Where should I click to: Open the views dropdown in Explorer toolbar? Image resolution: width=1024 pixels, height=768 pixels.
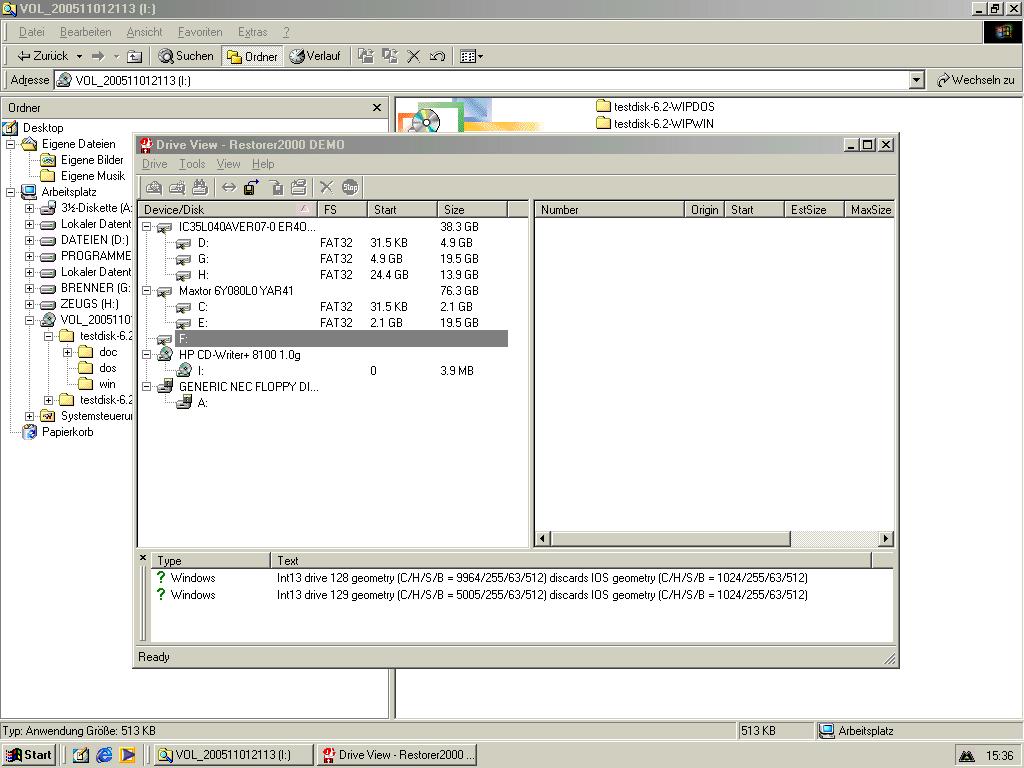click(x=471, y=56)
